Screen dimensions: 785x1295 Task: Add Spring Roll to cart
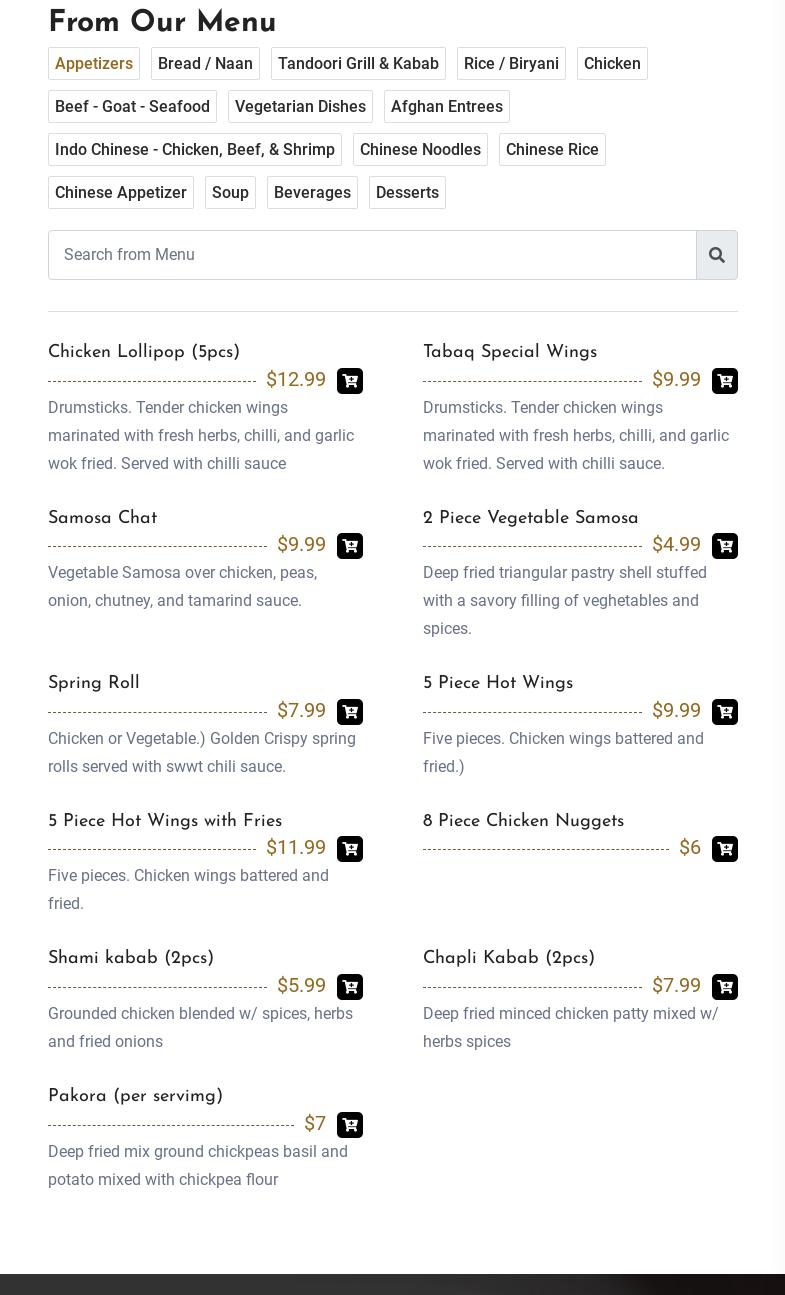pyautogui.click(x=350, y=712)
